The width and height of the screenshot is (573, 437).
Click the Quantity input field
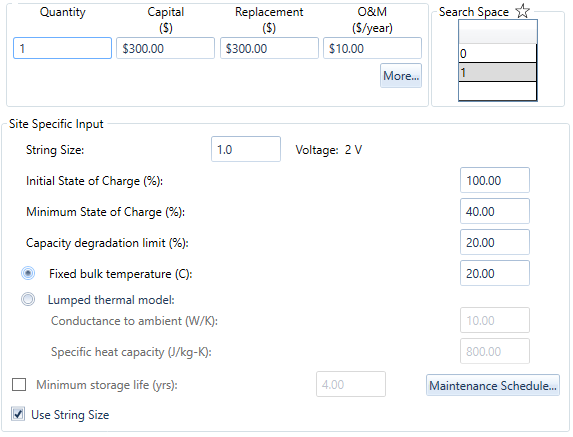coord(62,48)
